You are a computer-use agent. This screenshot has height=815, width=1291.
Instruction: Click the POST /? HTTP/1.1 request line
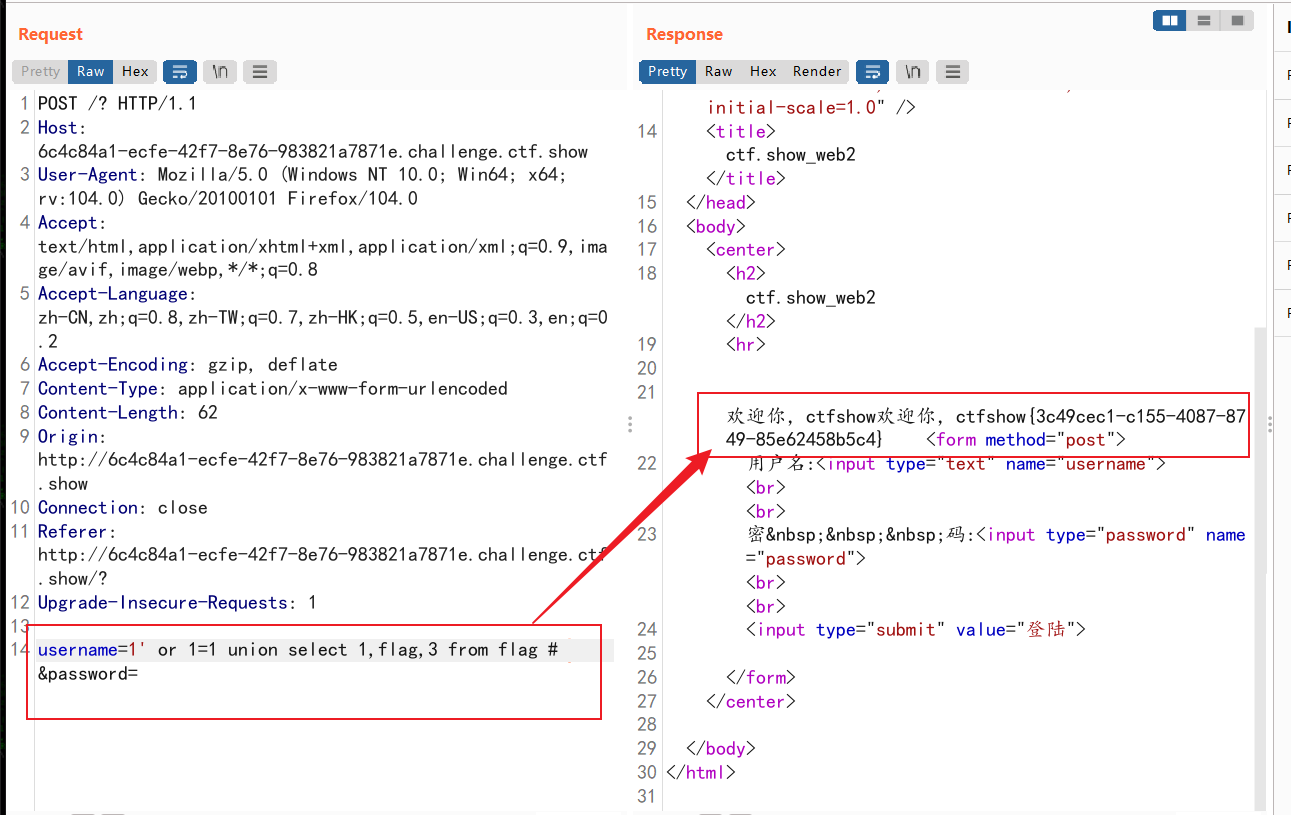(117, 103)
